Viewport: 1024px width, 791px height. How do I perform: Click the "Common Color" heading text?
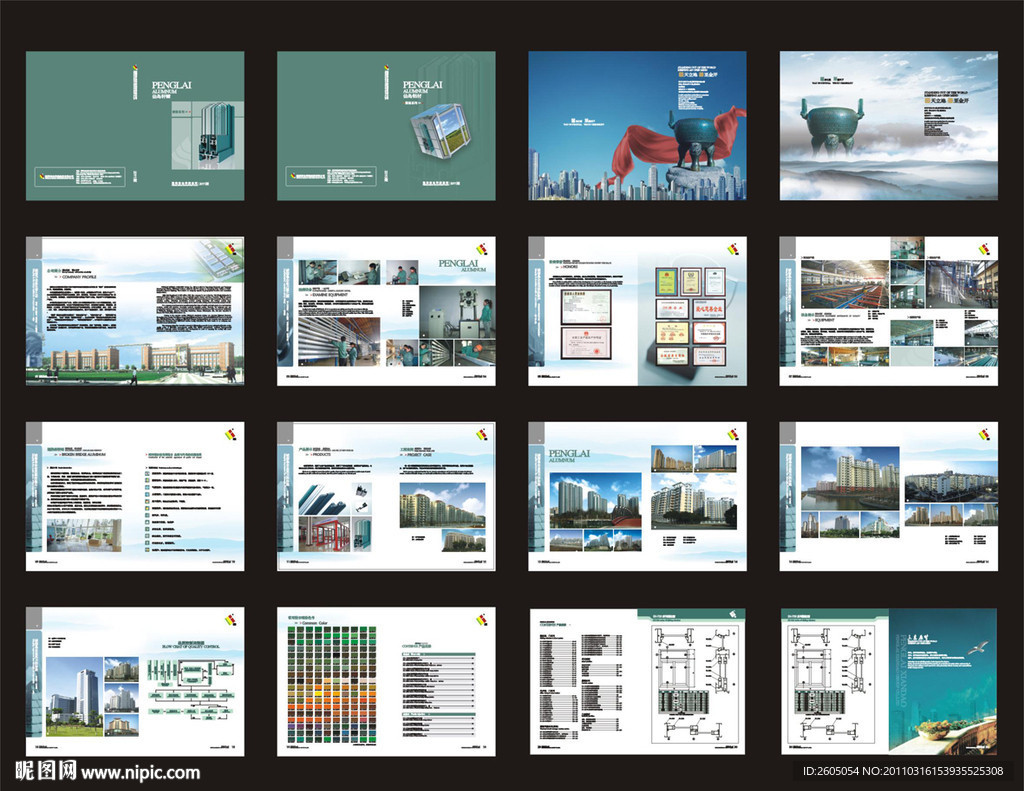pyautogui.click(x=313, y=624)
